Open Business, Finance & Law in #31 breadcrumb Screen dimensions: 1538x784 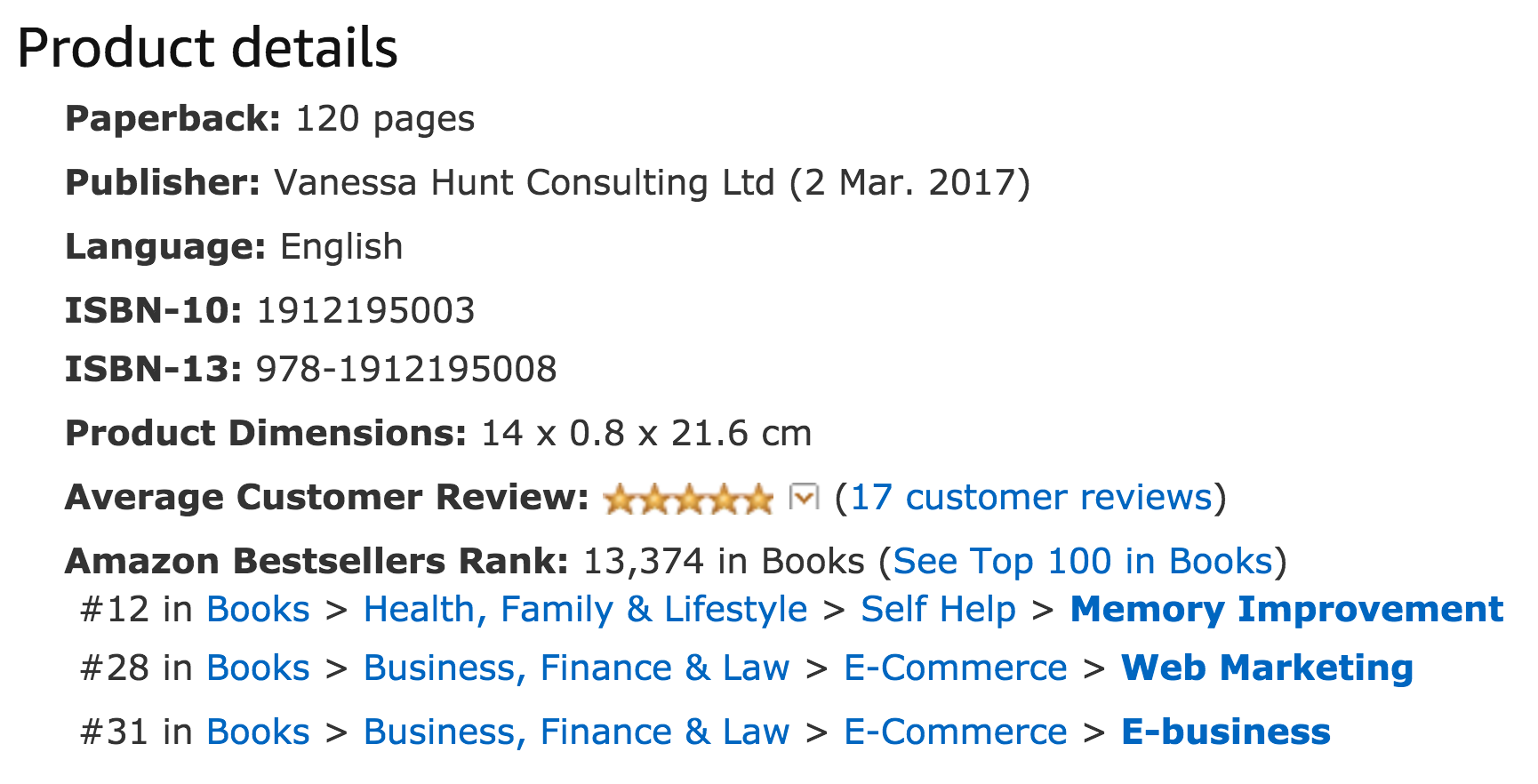tap(576, 732)
